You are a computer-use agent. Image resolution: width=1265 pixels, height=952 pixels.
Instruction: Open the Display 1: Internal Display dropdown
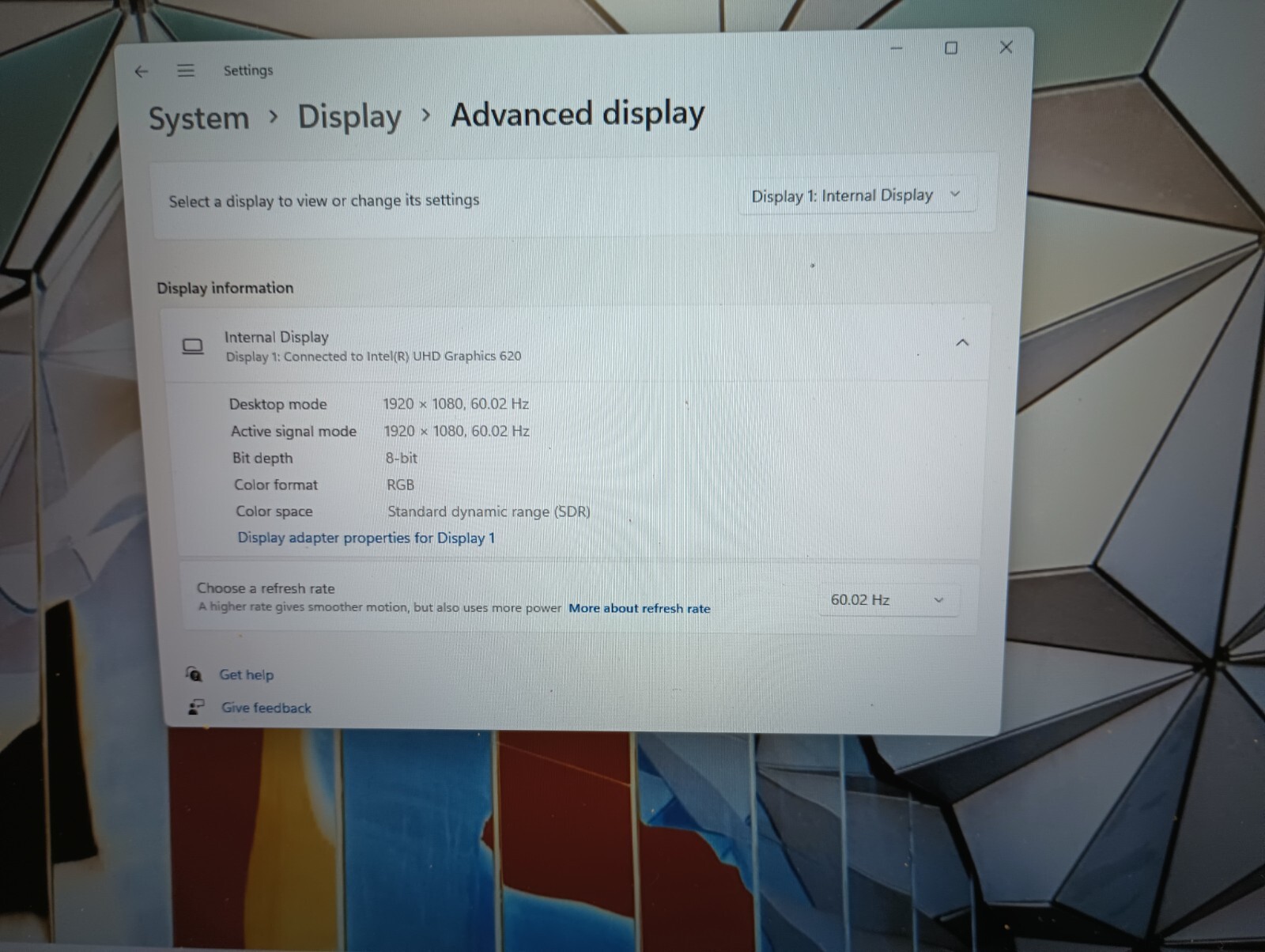point(857,195)
